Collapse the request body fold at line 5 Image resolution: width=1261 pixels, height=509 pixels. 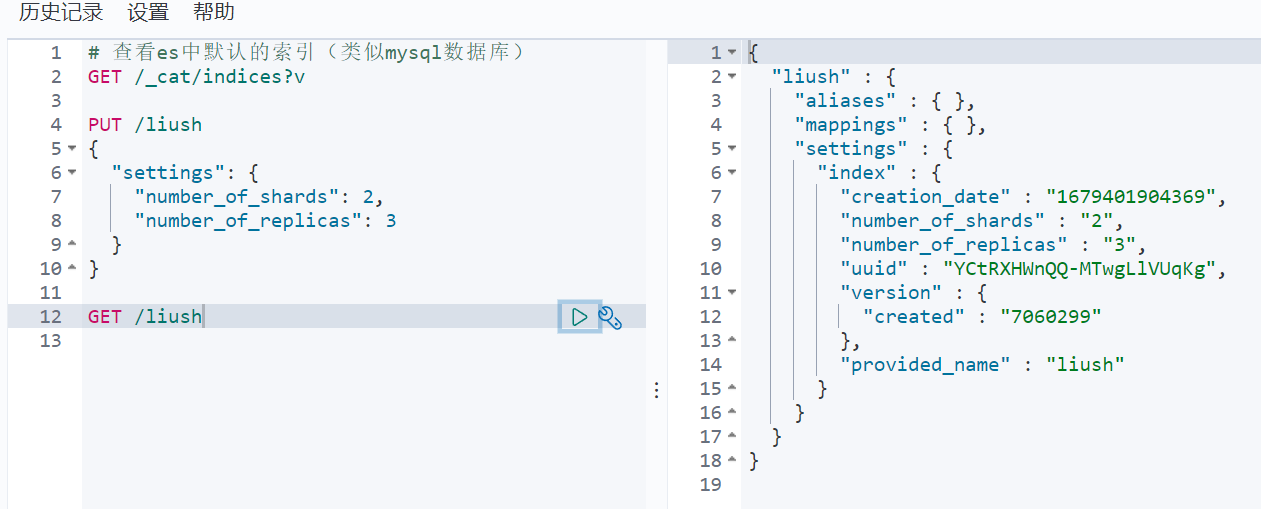pos(72,149)
